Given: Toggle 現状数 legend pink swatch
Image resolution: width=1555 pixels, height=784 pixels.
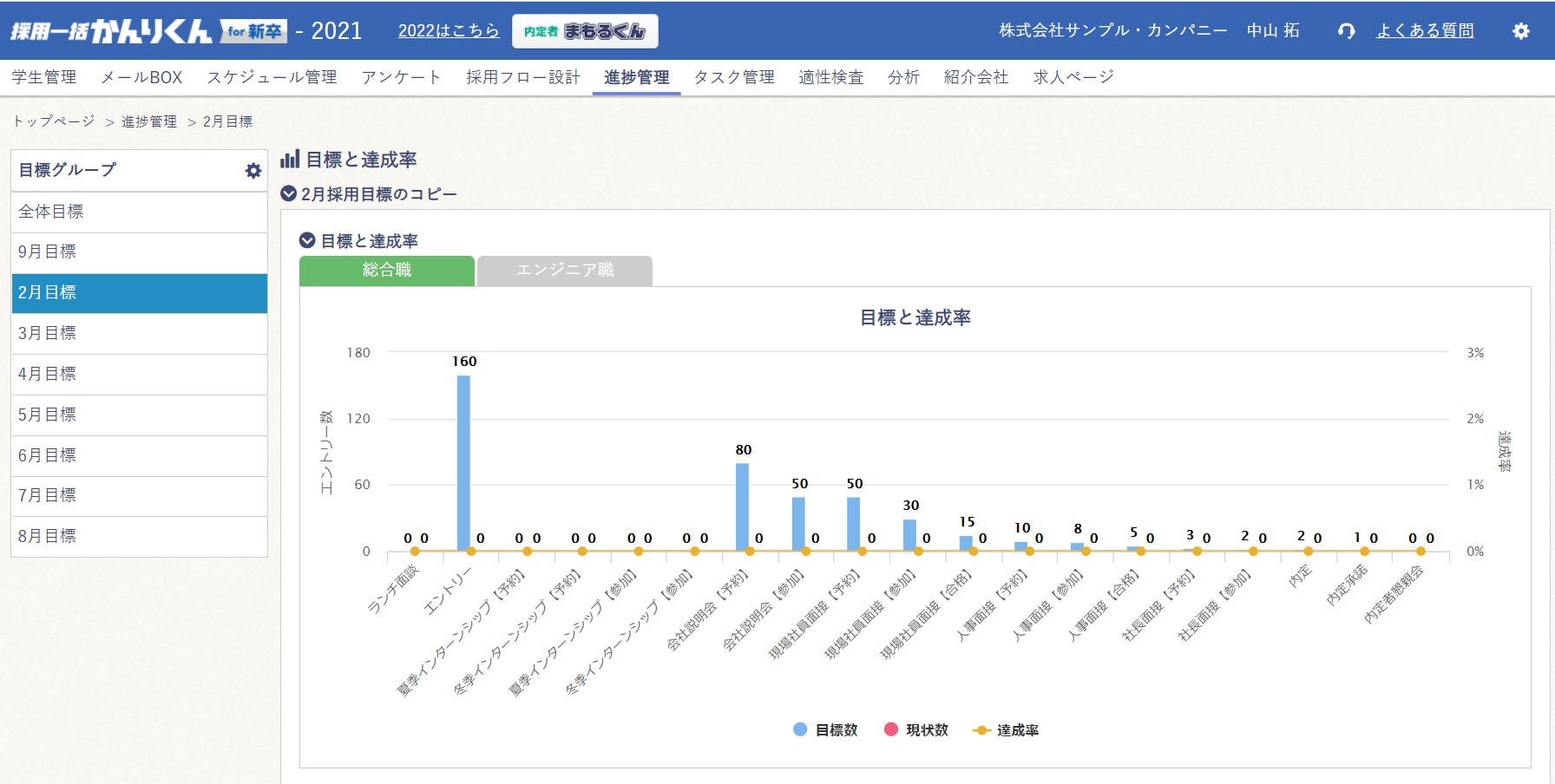Looking at the screenshot, I should tap(890, 729).
